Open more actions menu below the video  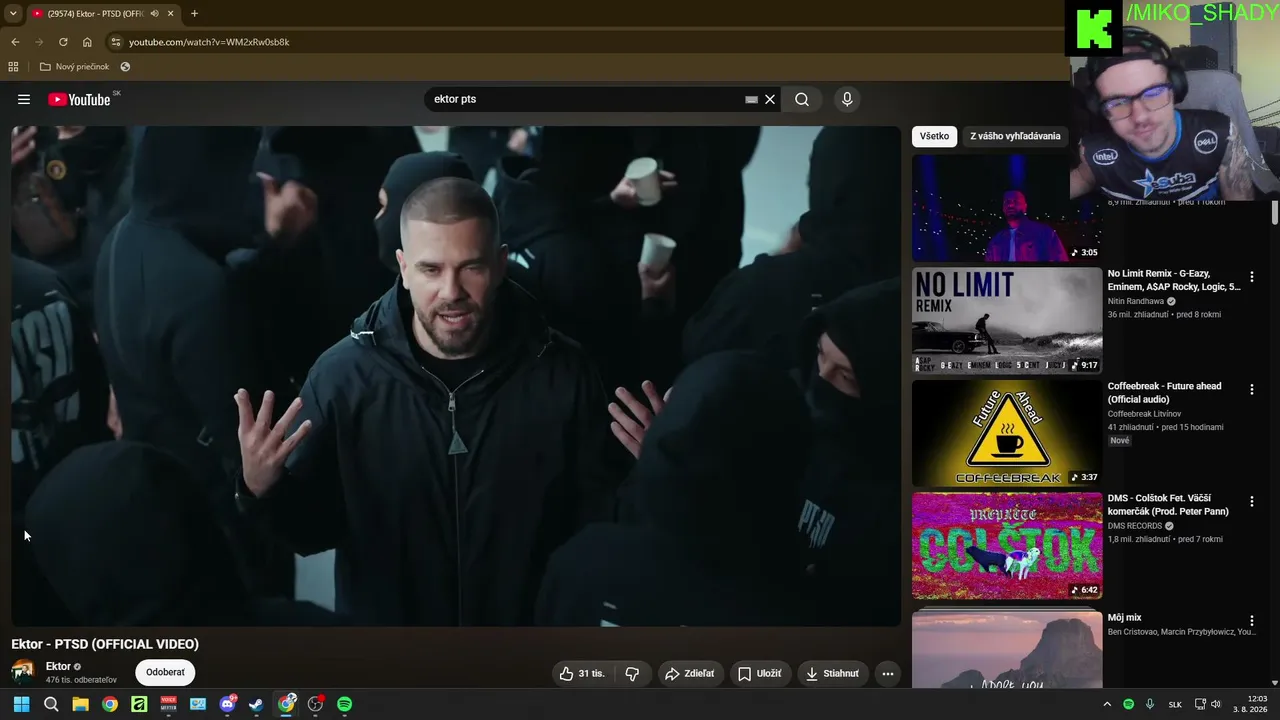click(x=887, y=673)
